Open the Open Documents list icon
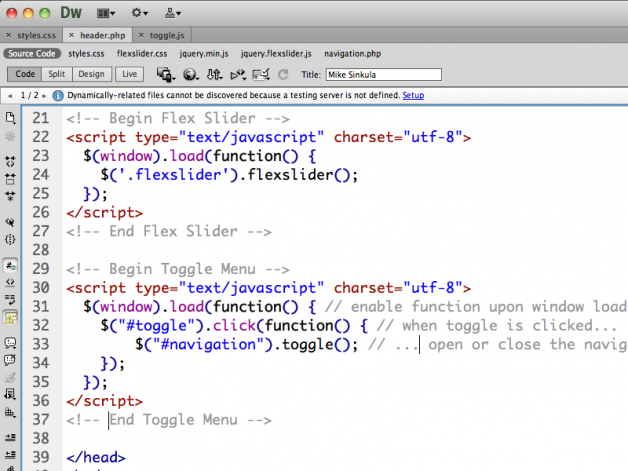This screenshot has width=628, height=471. coord(10,118)
